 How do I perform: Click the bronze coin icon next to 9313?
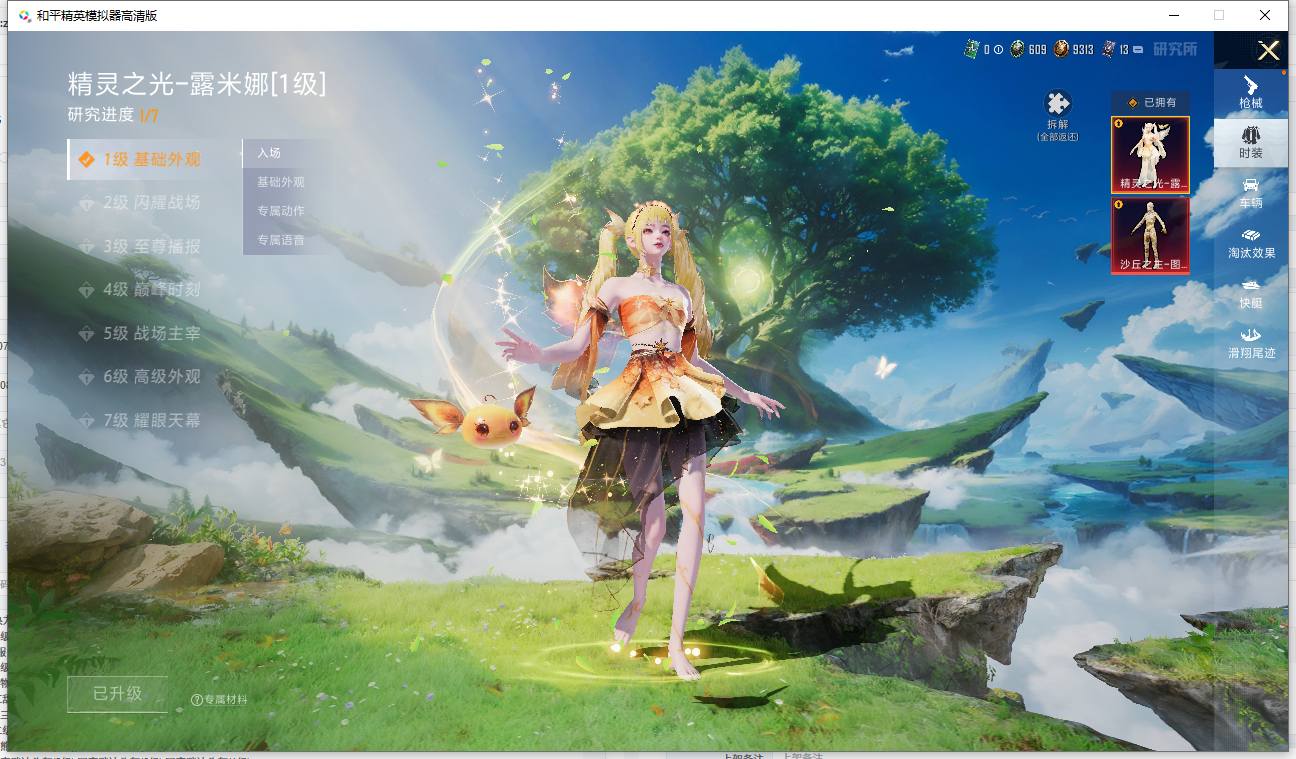[x=1061, y=49]
